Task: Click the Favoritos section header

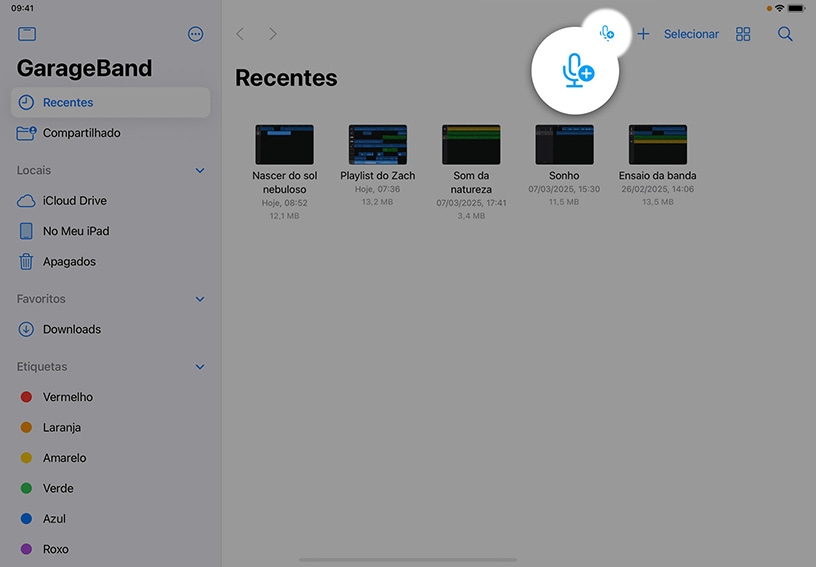Action: (41, 299)
